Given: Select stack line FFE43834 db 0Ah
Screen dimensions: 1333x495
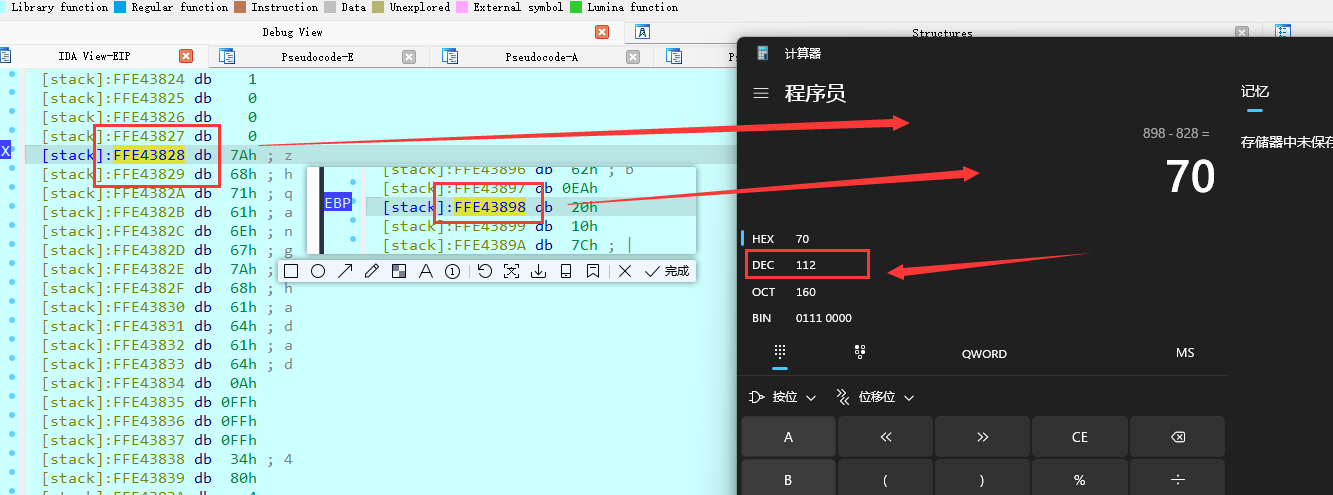Looking at the screenshot, I should click(150, 383).
